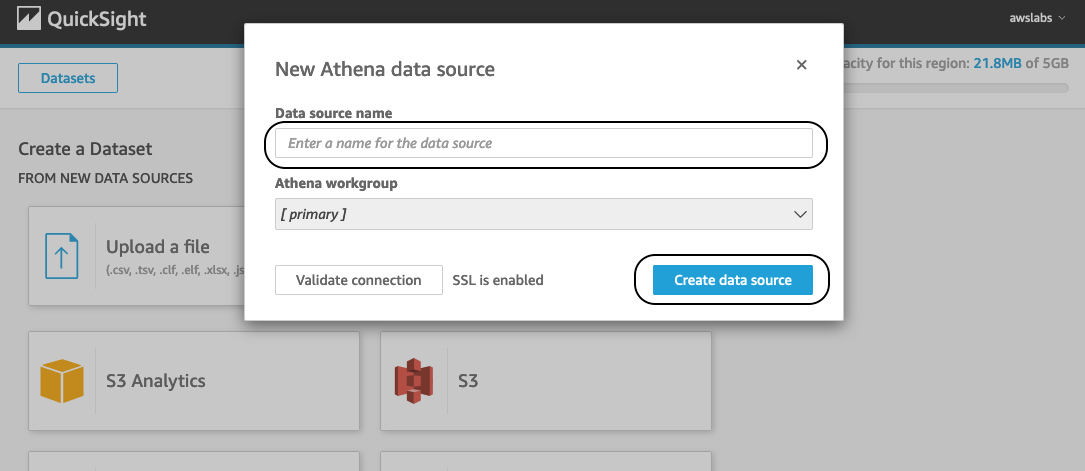Choose the S3 data source tile label
This screenshot has width=1085, height=471.
468,381
